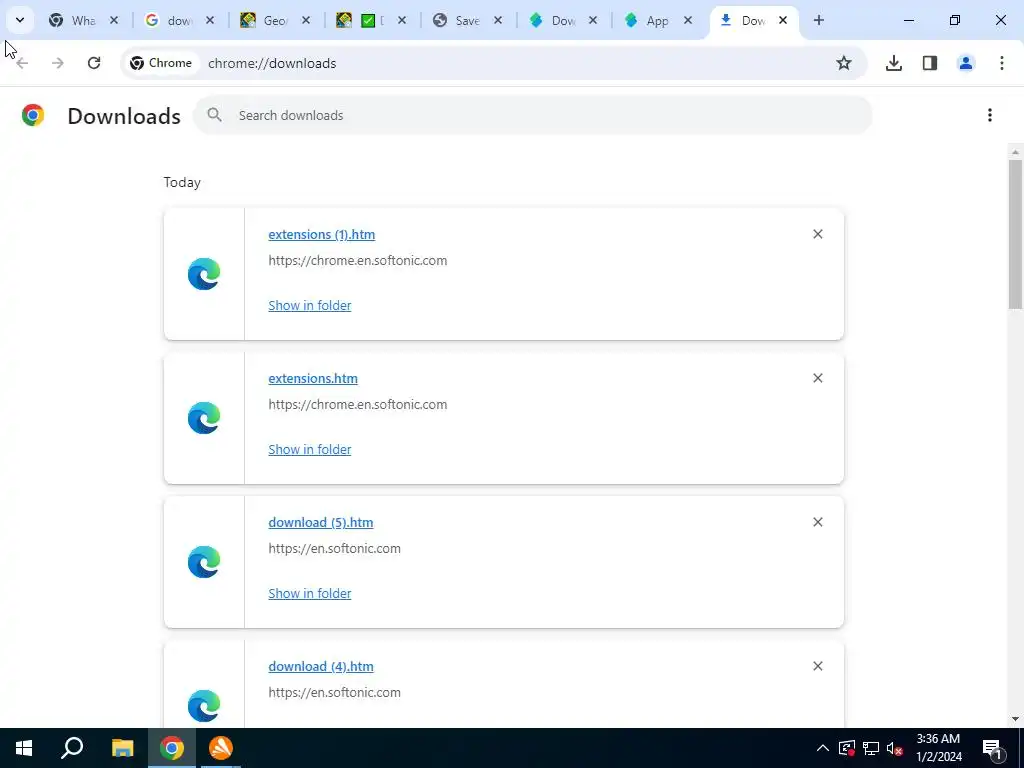The height and width of the screenshot is (768, 1024).
Task: Toggle the side panel icon
Action: click(930, 63)
